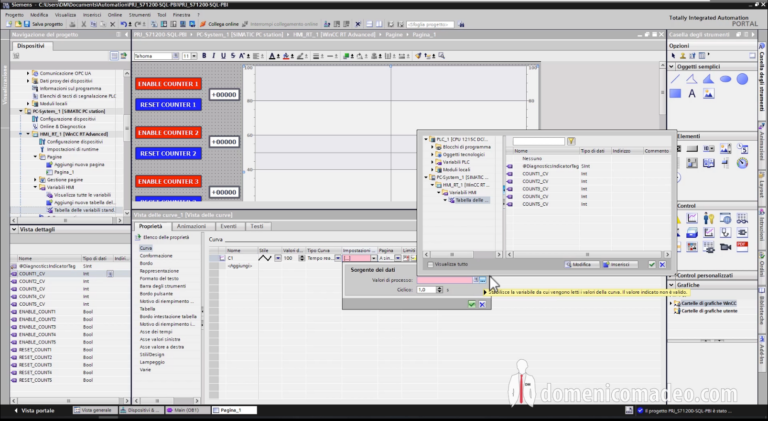Open the Progetto menu
The image size is (768, 421).
[x=14, y=15]
